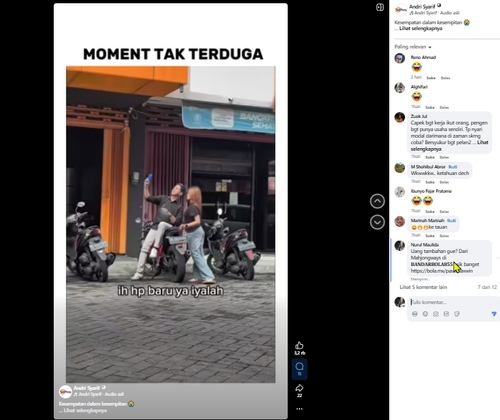Click Balas under Alghifari's comment
This screenshot has height=420, width=500.
444,107
